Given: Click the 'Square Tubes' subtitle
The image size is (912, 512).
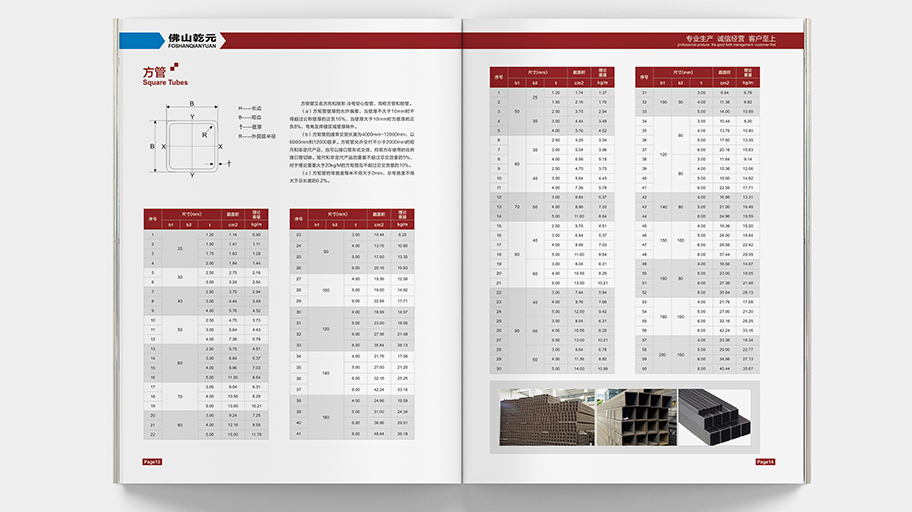Looking at the screenshot, I should click(165, 83).
